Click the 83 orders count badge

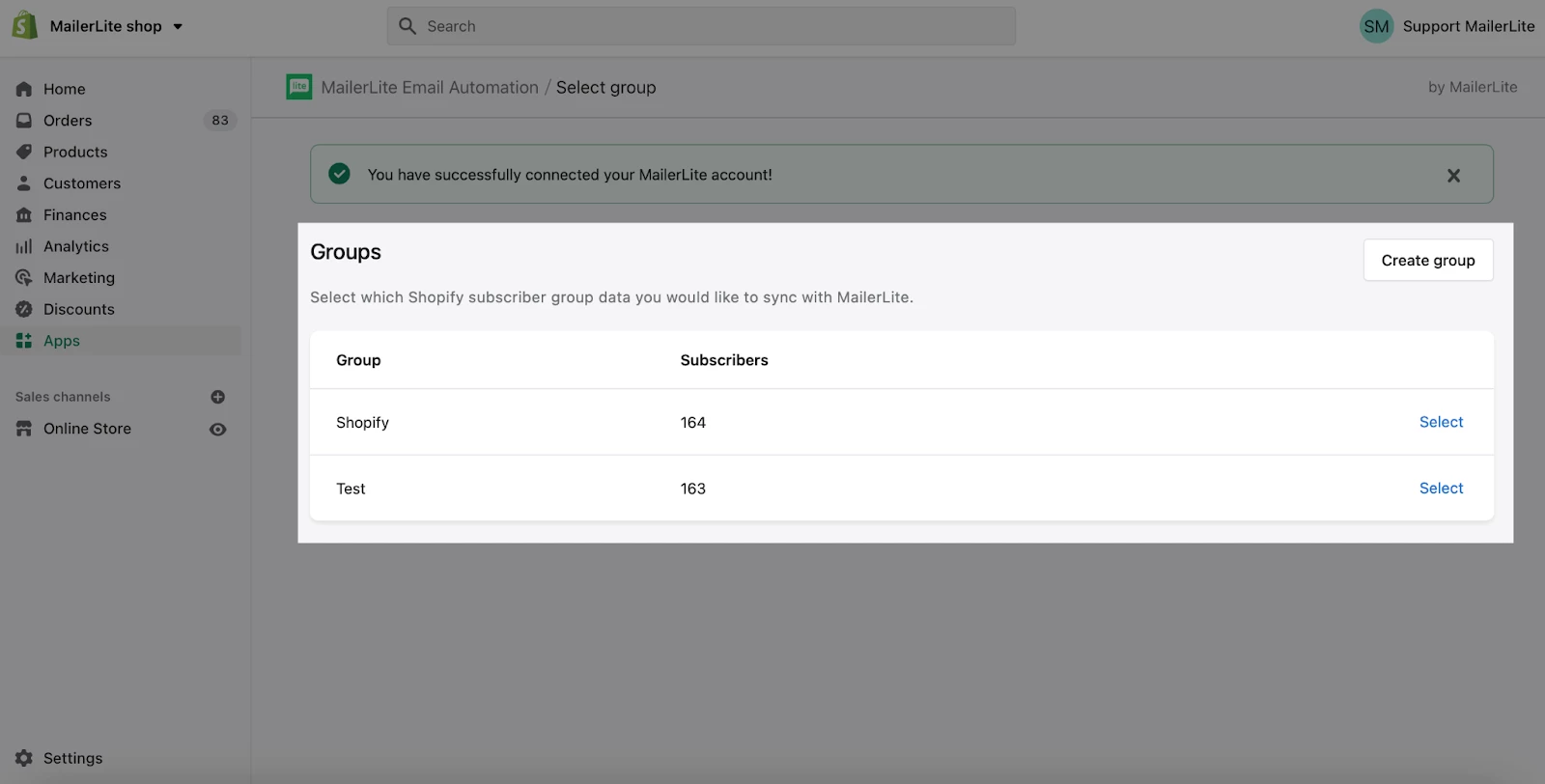click(220, 121)
